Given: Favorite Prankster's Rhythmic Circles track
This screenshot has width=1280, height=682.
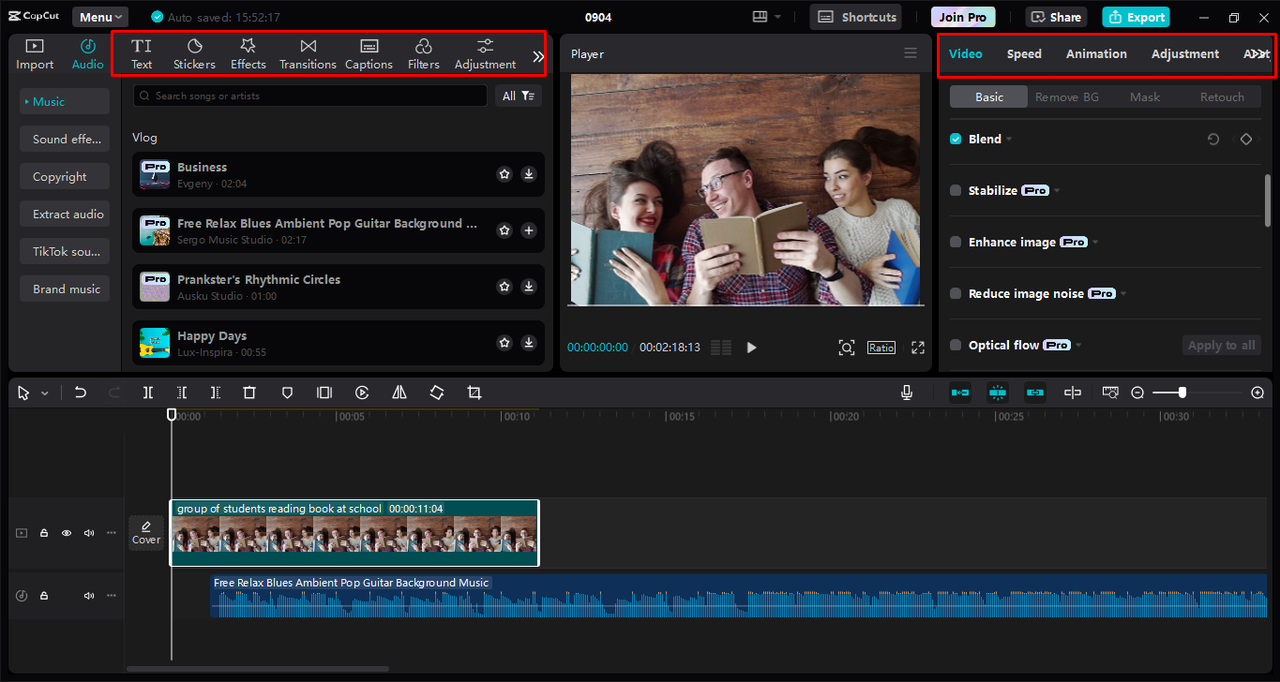Looking at the screenshot, I should (505, 286).
